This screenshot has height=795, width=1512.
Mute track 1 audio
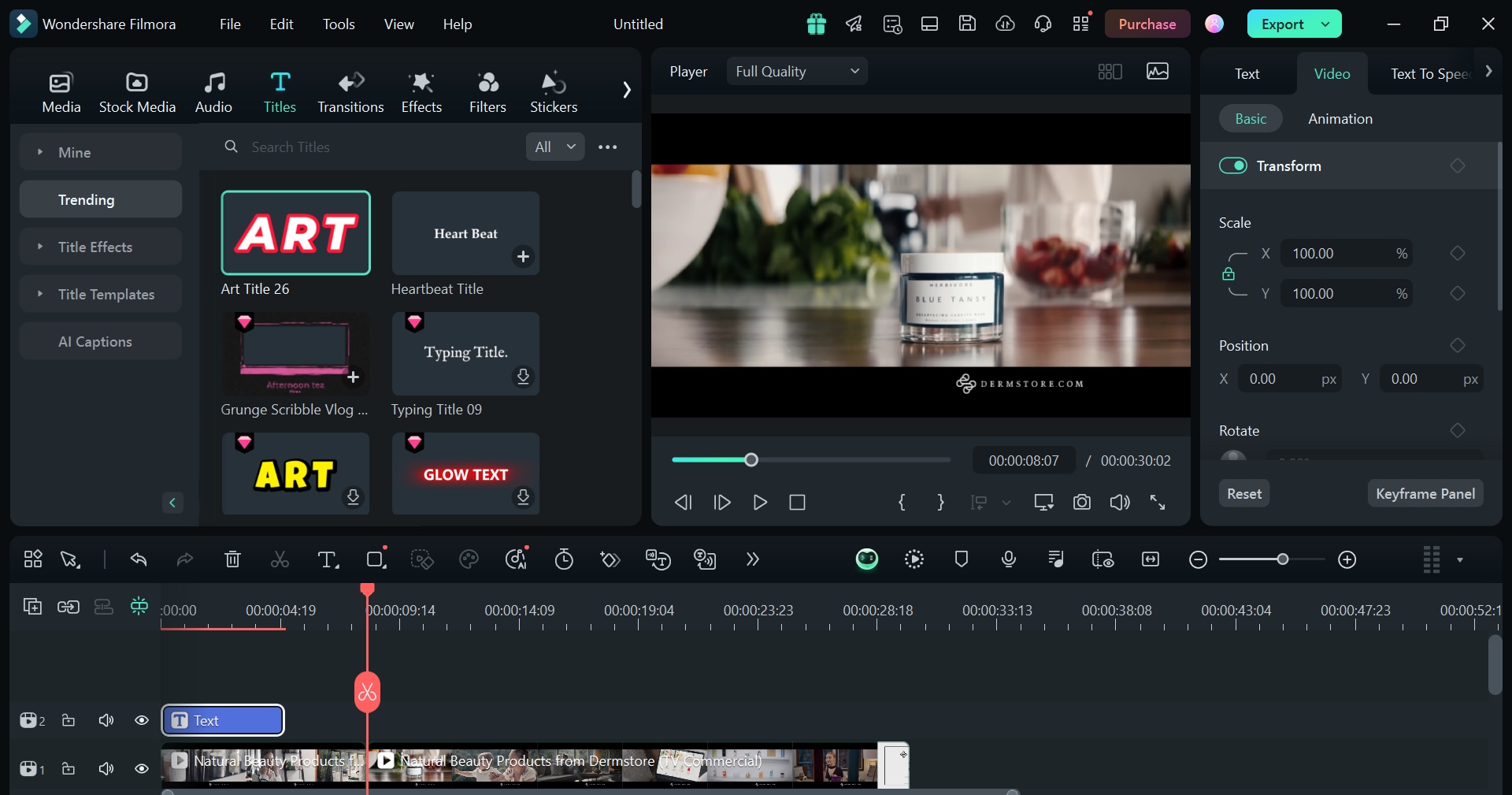[106, 768]
